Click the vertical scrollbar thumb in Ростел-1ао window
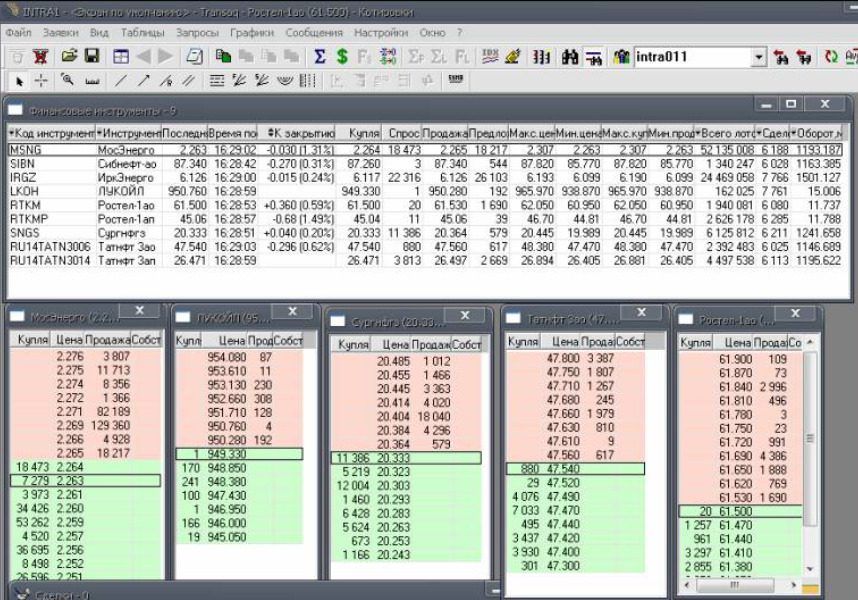 810,439
